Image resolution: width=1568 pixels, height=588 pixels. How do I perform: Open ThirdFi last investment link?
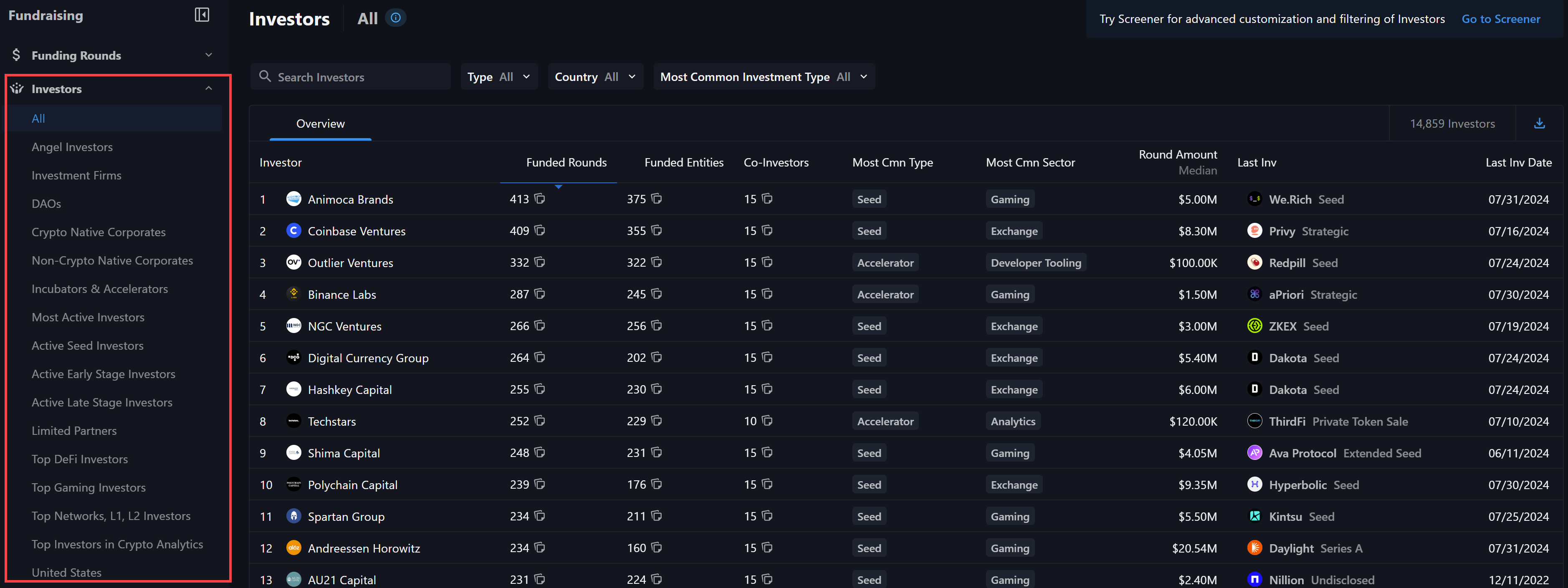click(x=1287, y=421)
